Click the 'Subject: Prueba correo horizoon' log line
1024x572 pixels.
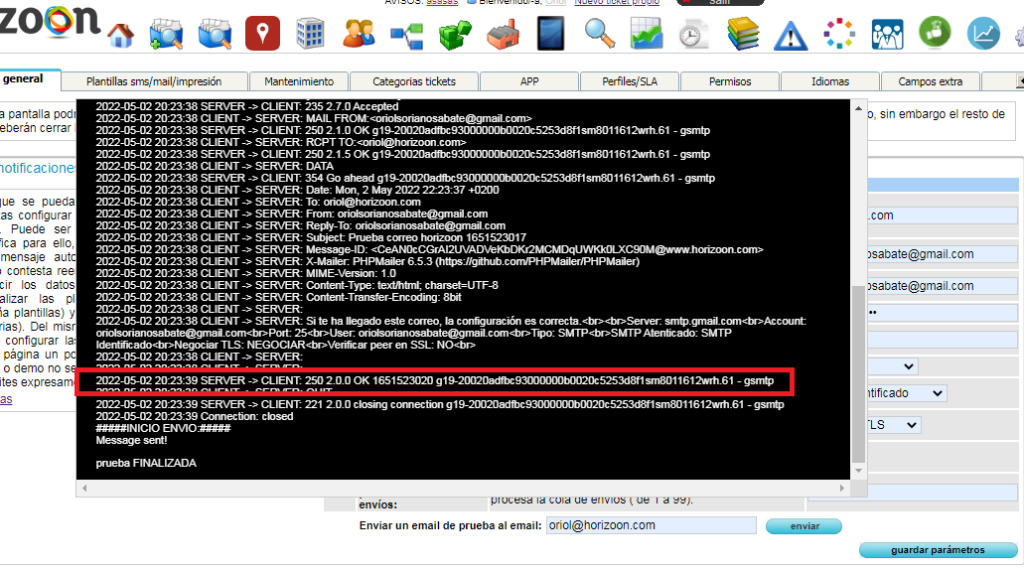pos(311,238)
